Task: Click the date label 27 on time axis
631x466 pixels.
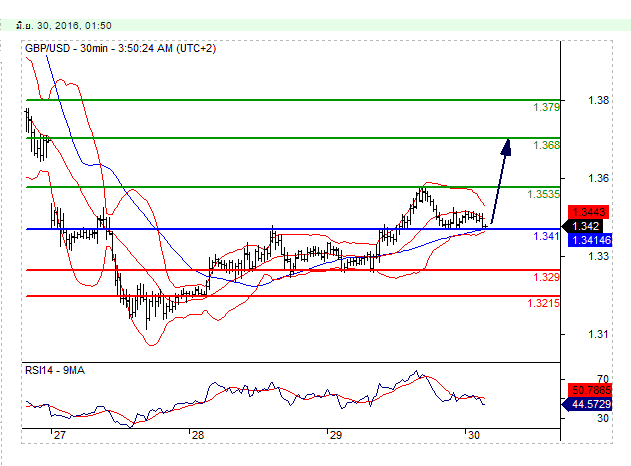Action: coord(59,435)
